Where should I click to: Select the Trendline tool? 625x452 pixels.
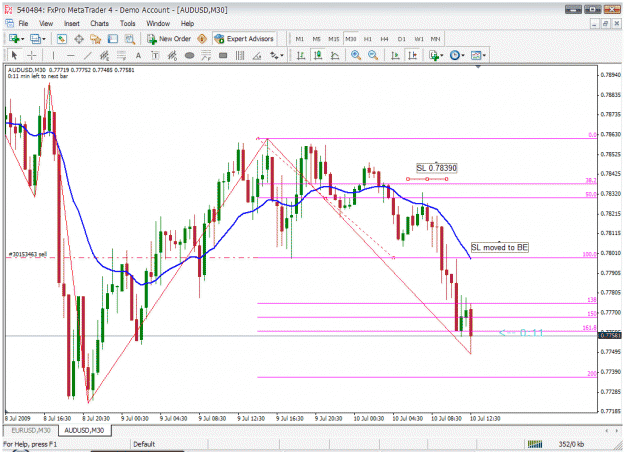[87, 55]
